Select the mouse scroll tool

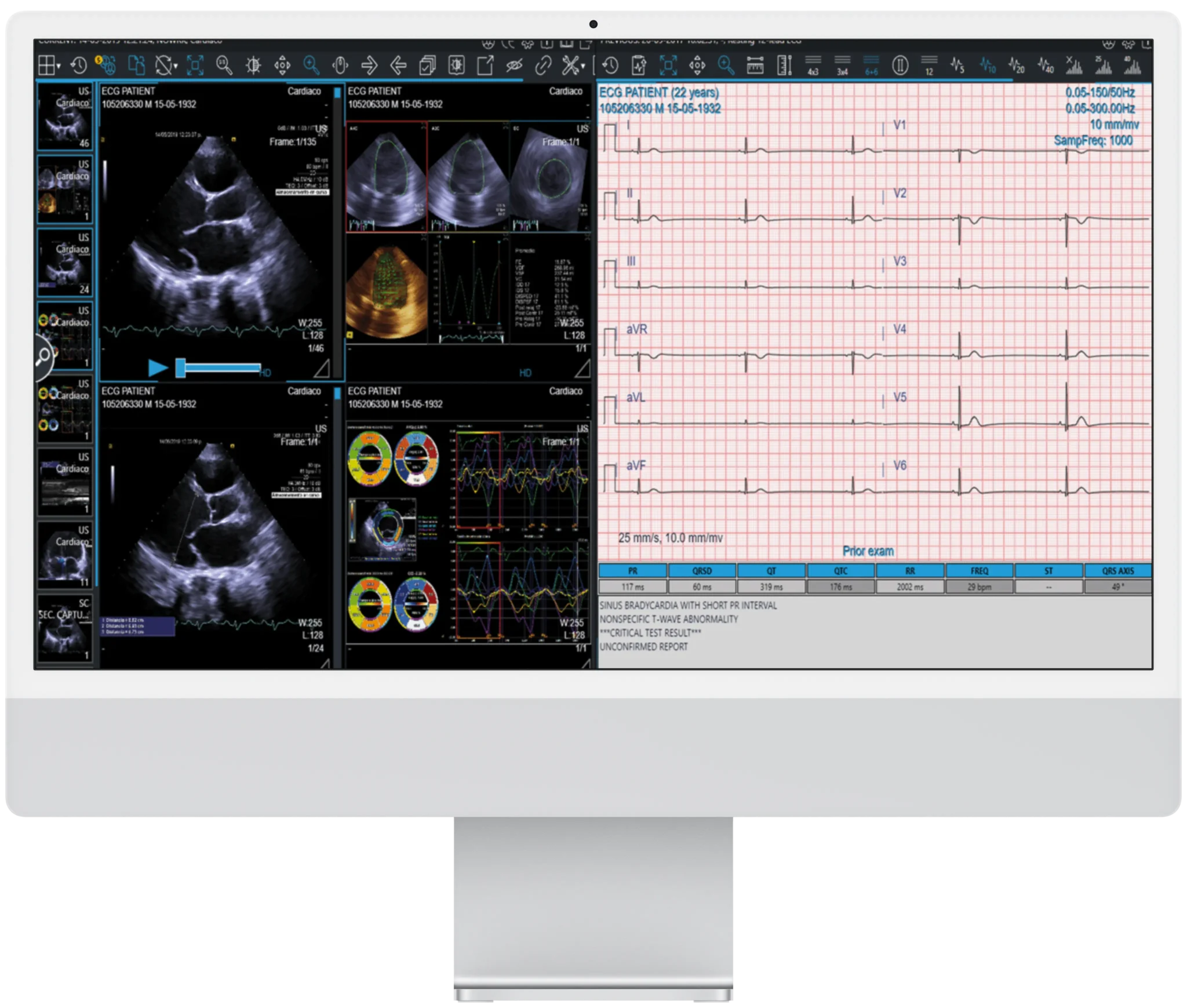point(340,65)
